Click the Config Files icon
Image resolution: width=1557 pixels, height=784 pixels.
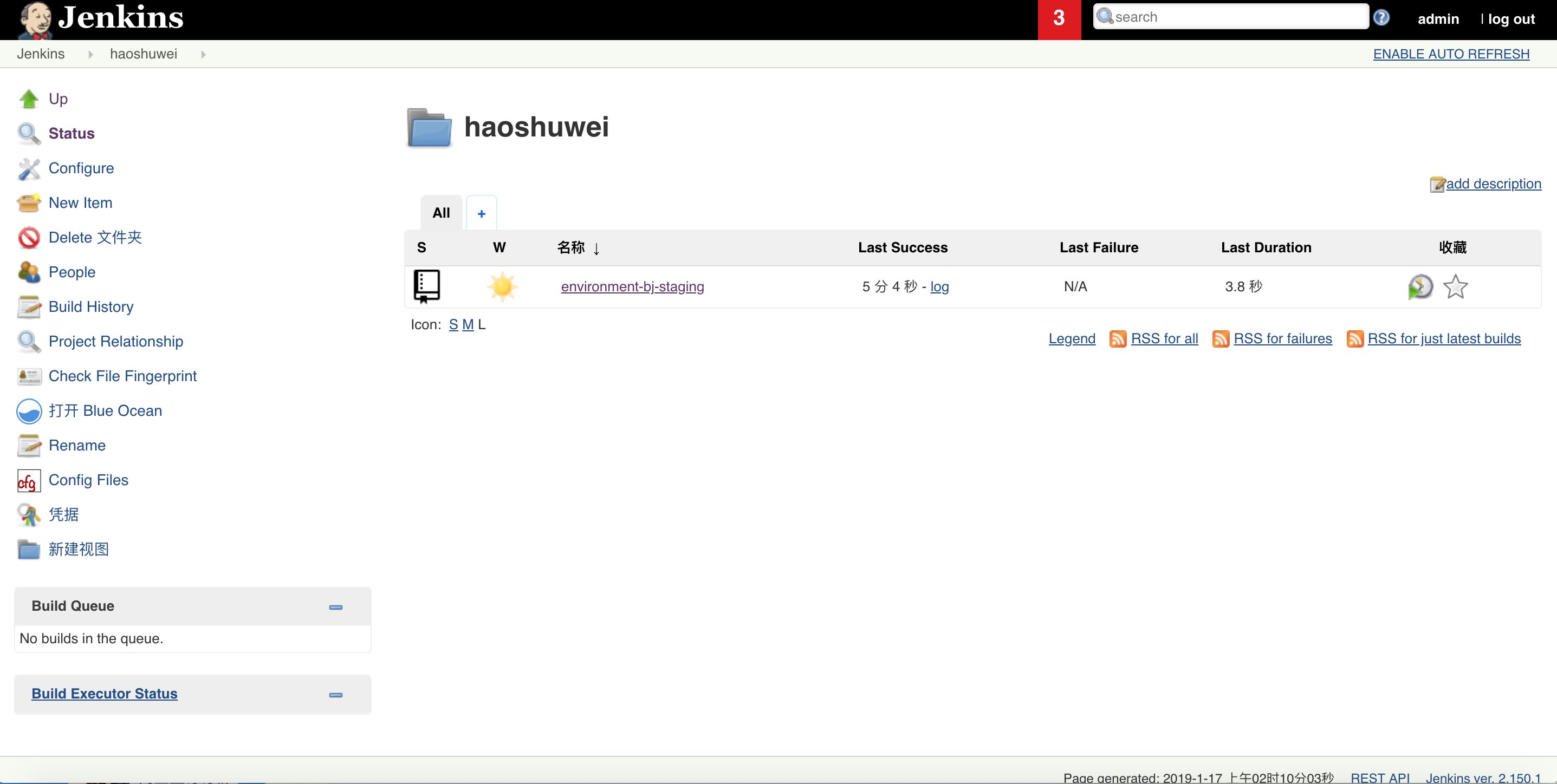click(29, 481)
